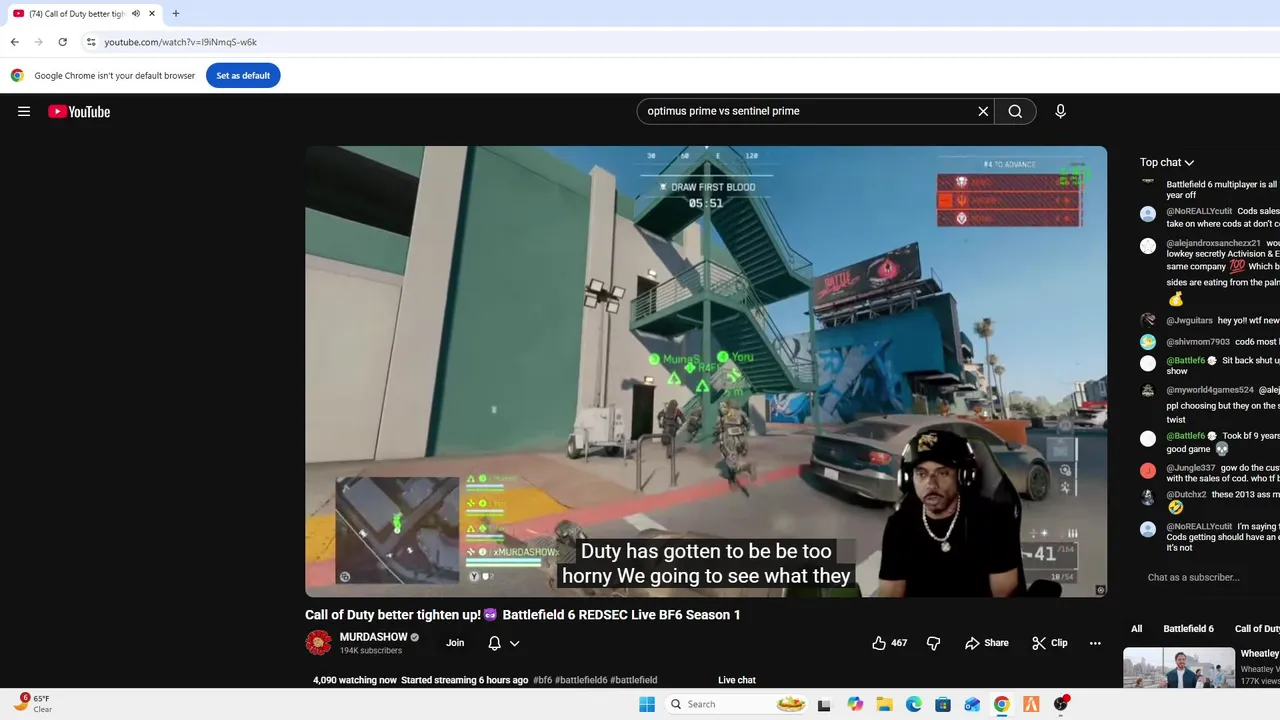Create a Clip of the video
1280x720 pixels.
tap(1049, 643)
